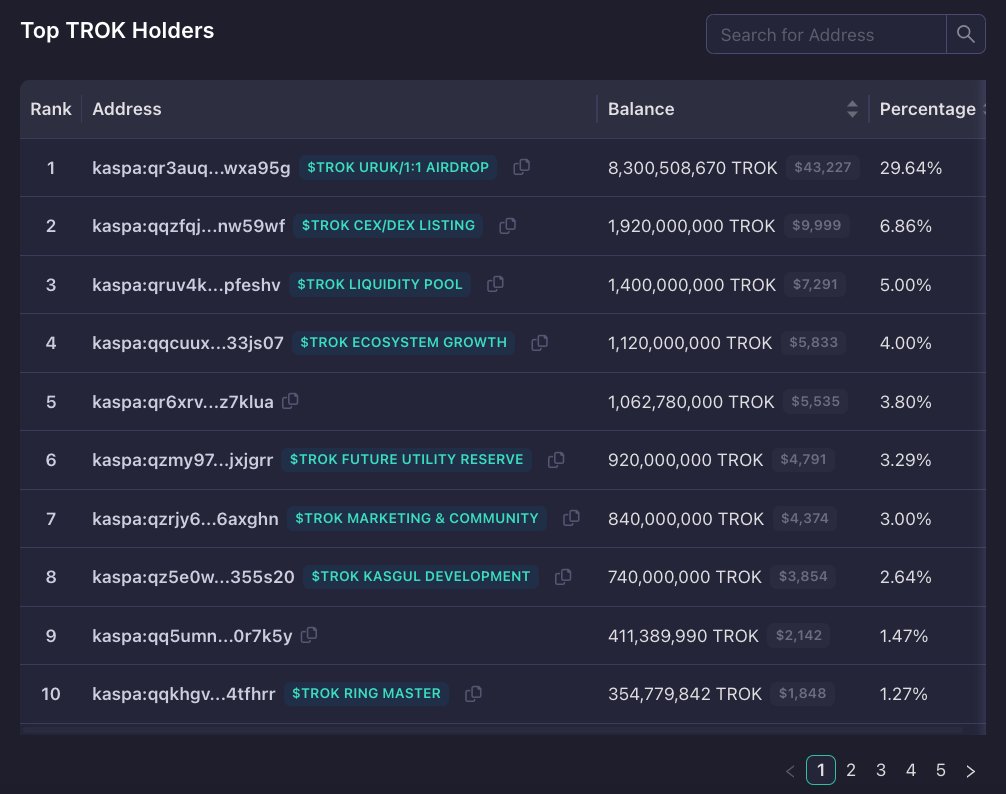Open address kaspa:qqzfqj...nw59wf
The image size is (1006, 794).
coord(189,226)
